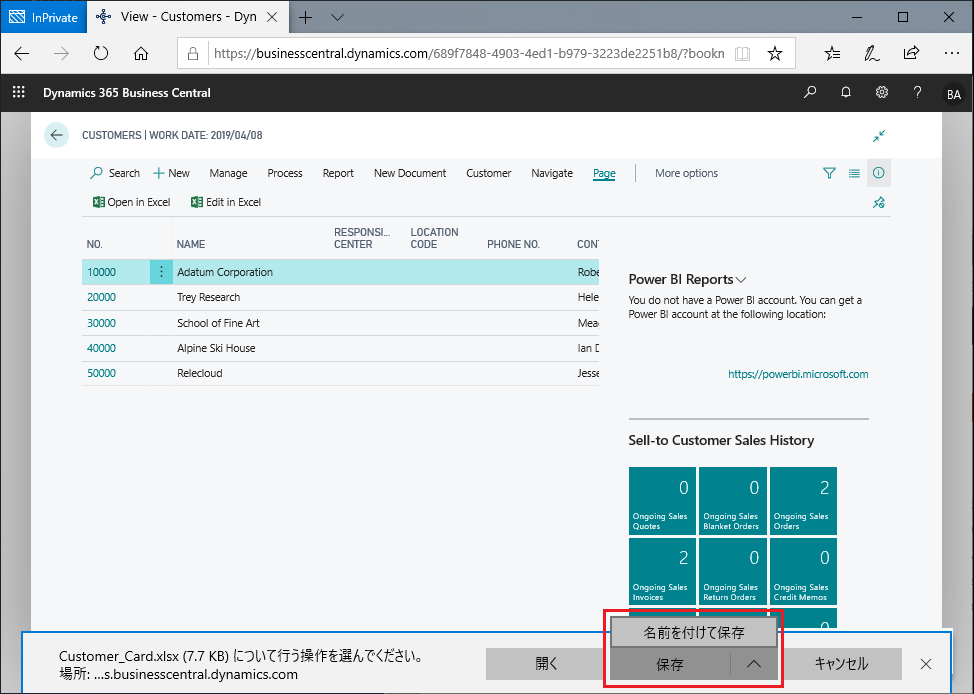Open the Ongoing Sales Invoices tile

click(x=662, y=571)
